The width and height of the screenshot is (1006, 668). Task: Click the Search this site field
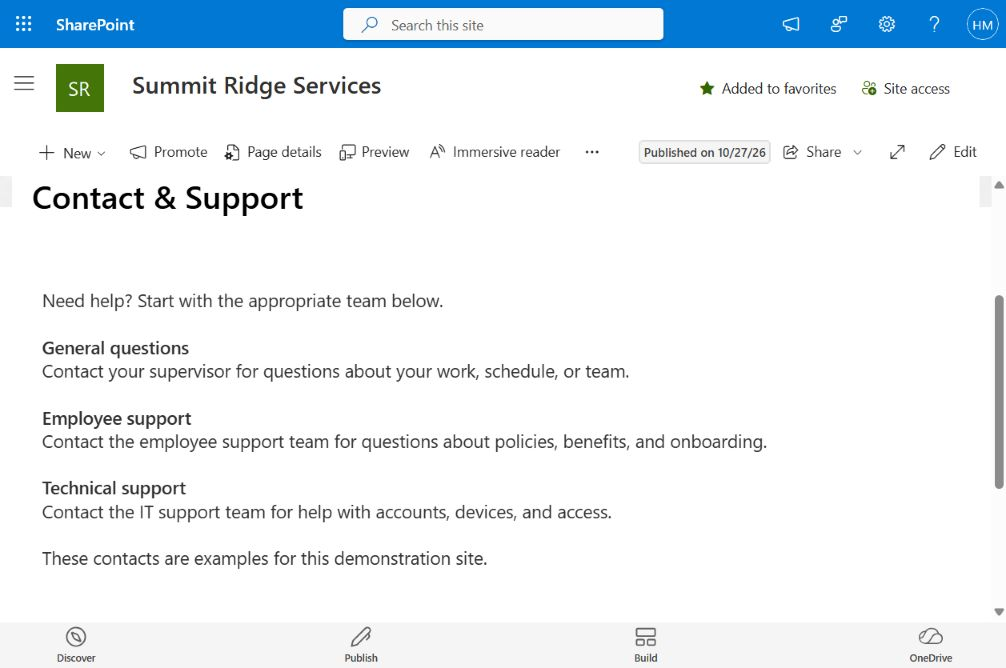(x=503, y=24)
